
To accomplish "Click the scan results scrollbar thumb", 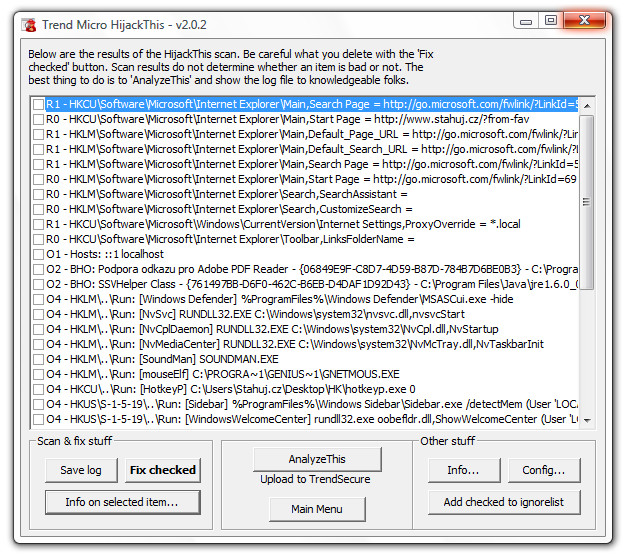I will point(587,202).
